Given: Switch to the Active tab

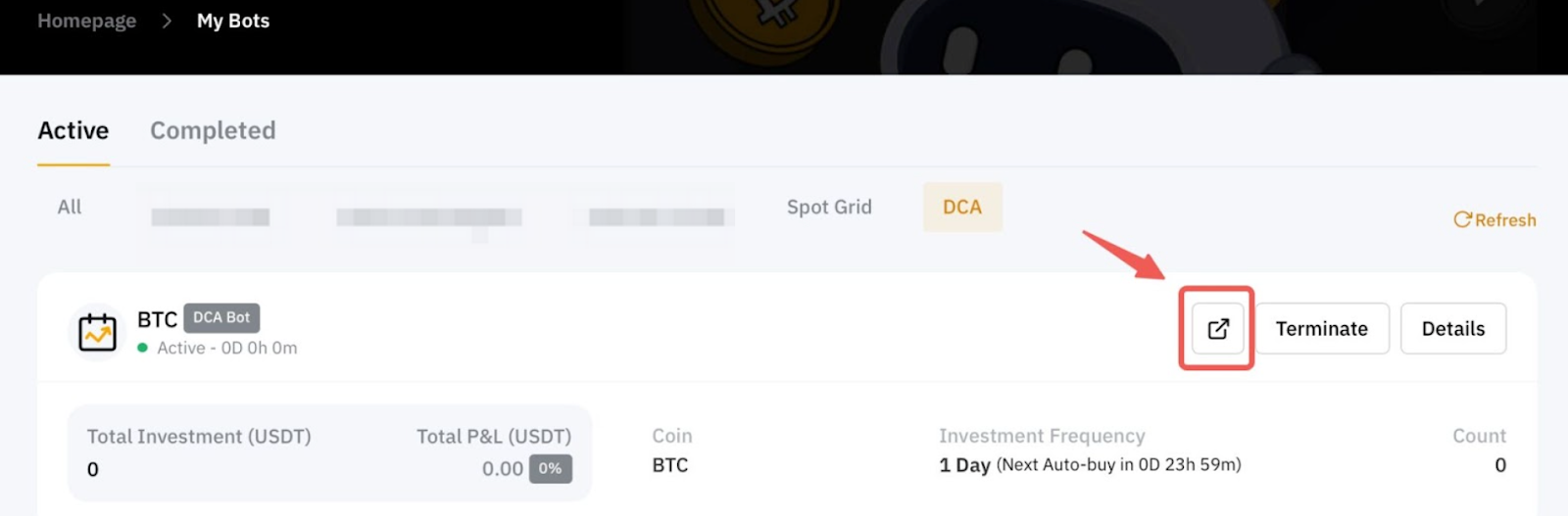Looking at the screenshot, I should tap(73, 130).
